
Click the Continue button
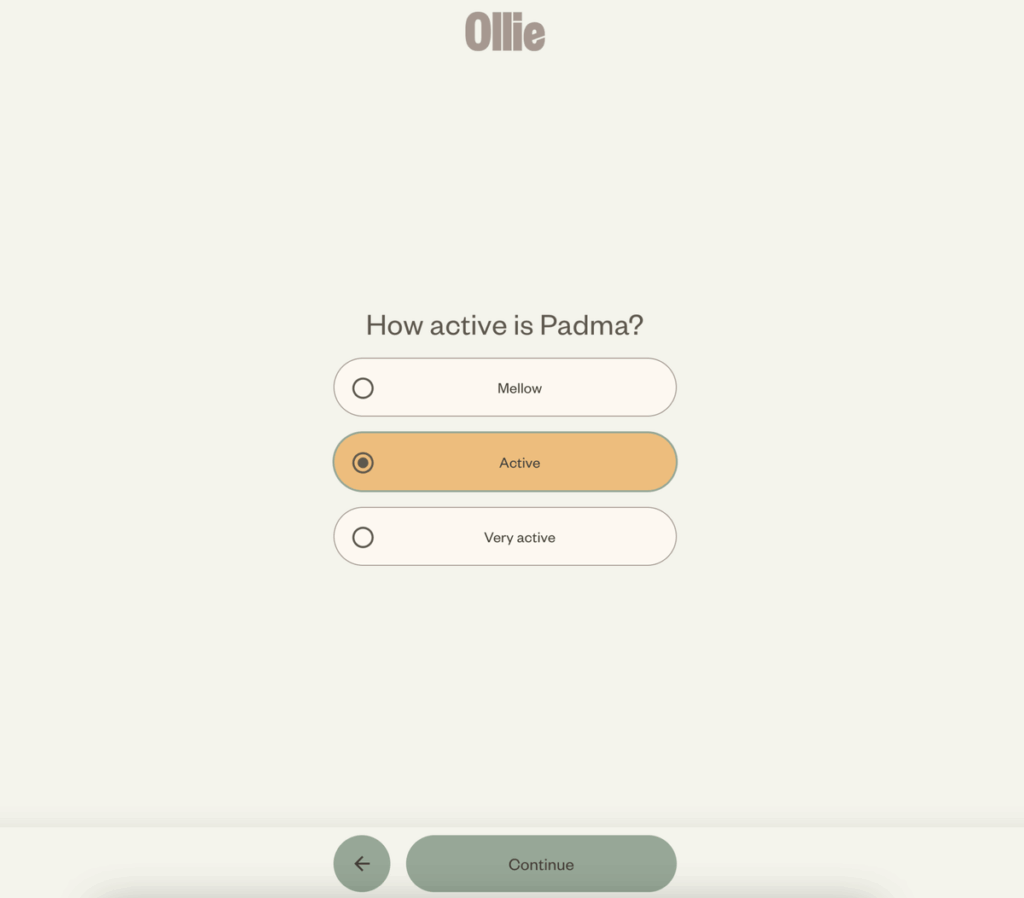pyautogui.click(x=541, y=863)
